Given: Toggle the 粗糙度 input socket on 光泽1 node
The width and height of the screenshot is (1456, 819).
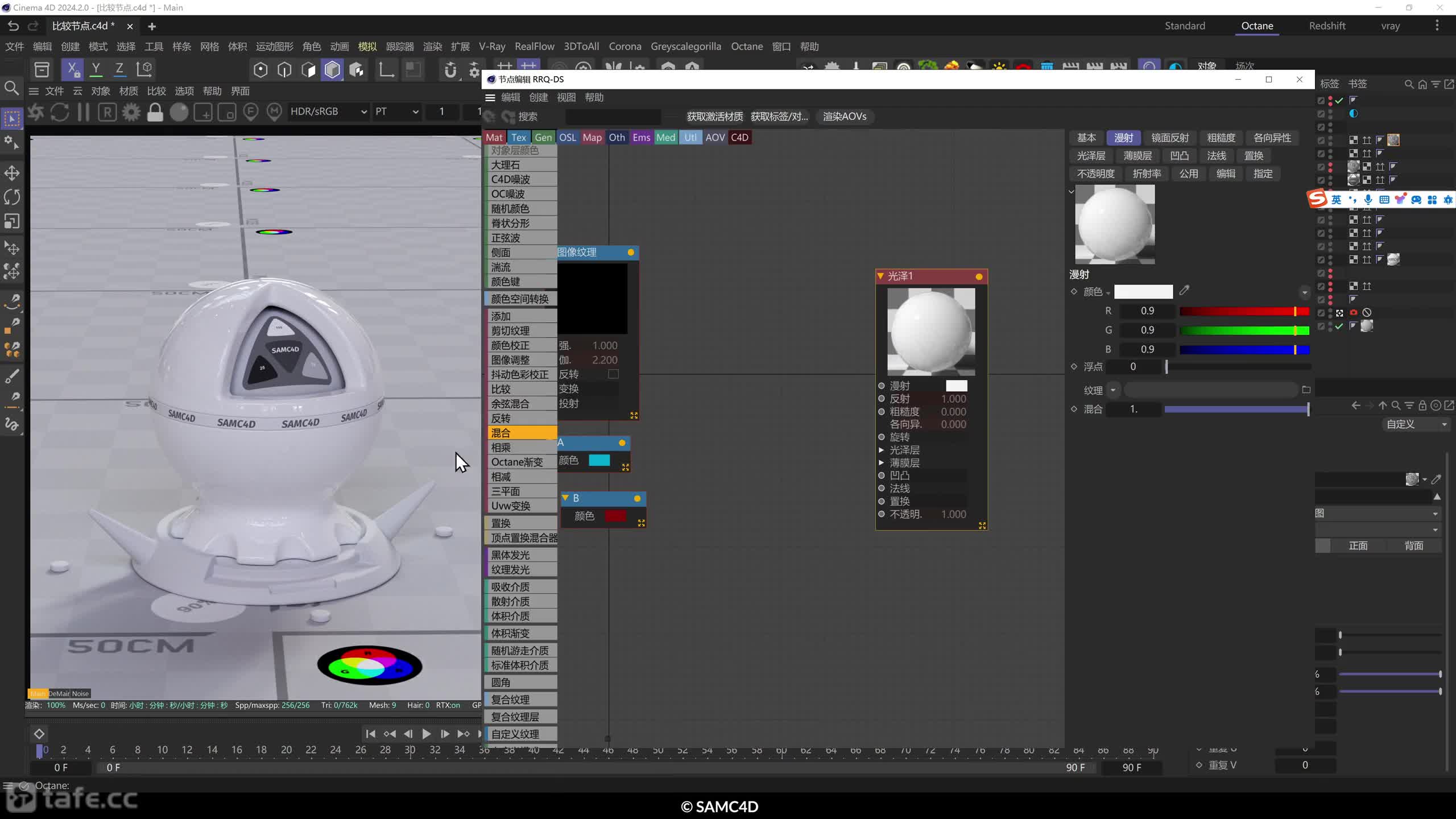Looking at the screenshot, I should tap(882, 411).
